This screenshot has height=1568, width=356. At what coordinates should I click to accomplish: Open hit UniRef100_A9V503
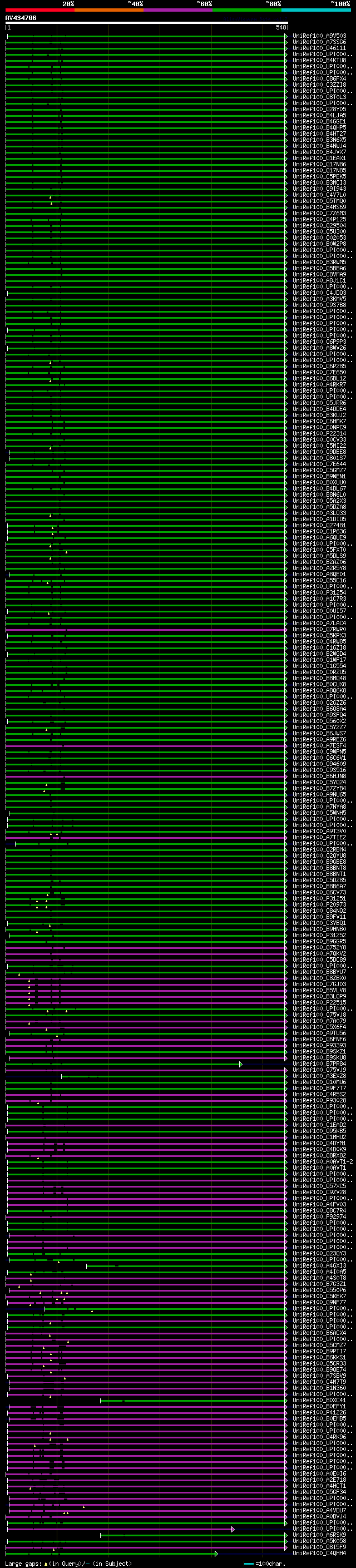319,36
